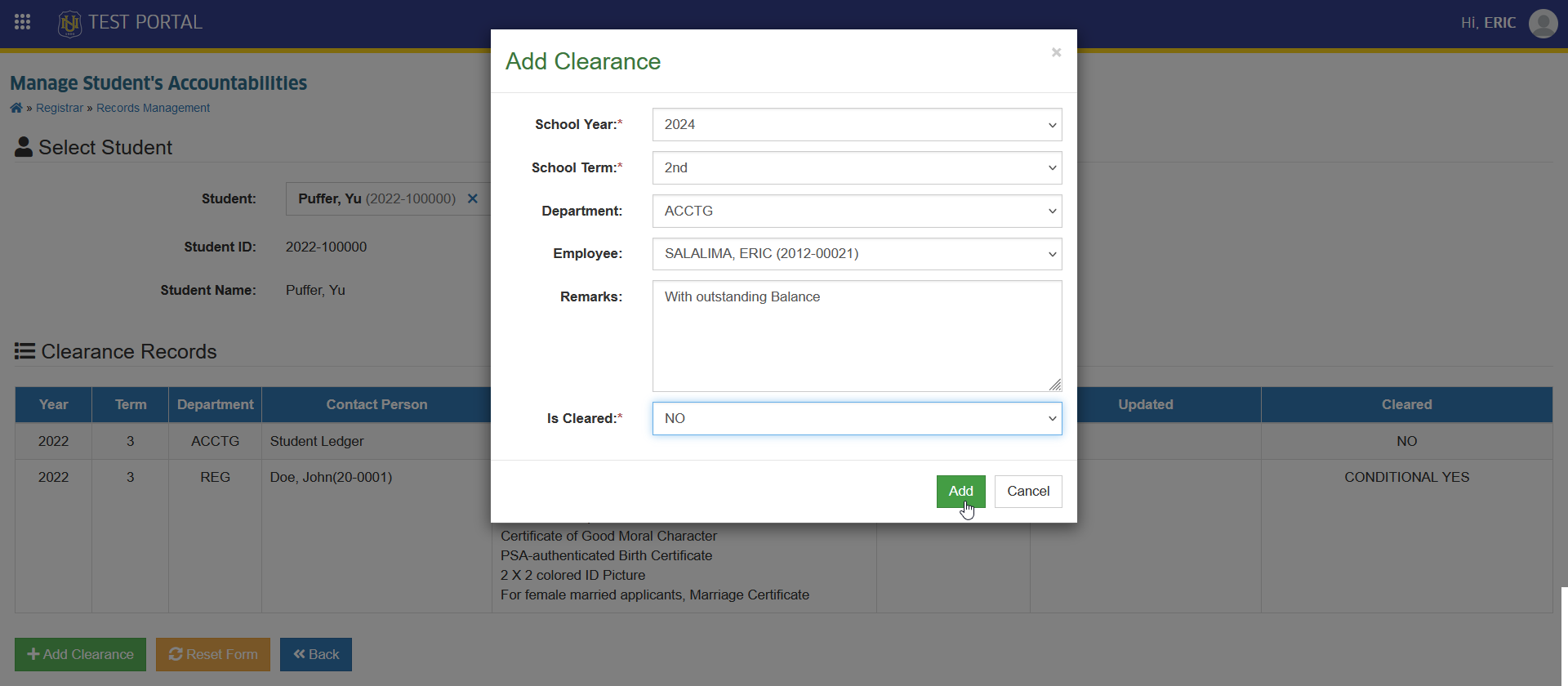Close the Add Clearance dialog with the X
The width and height of the screenshot is (1568, 686).
[1056, 52]
